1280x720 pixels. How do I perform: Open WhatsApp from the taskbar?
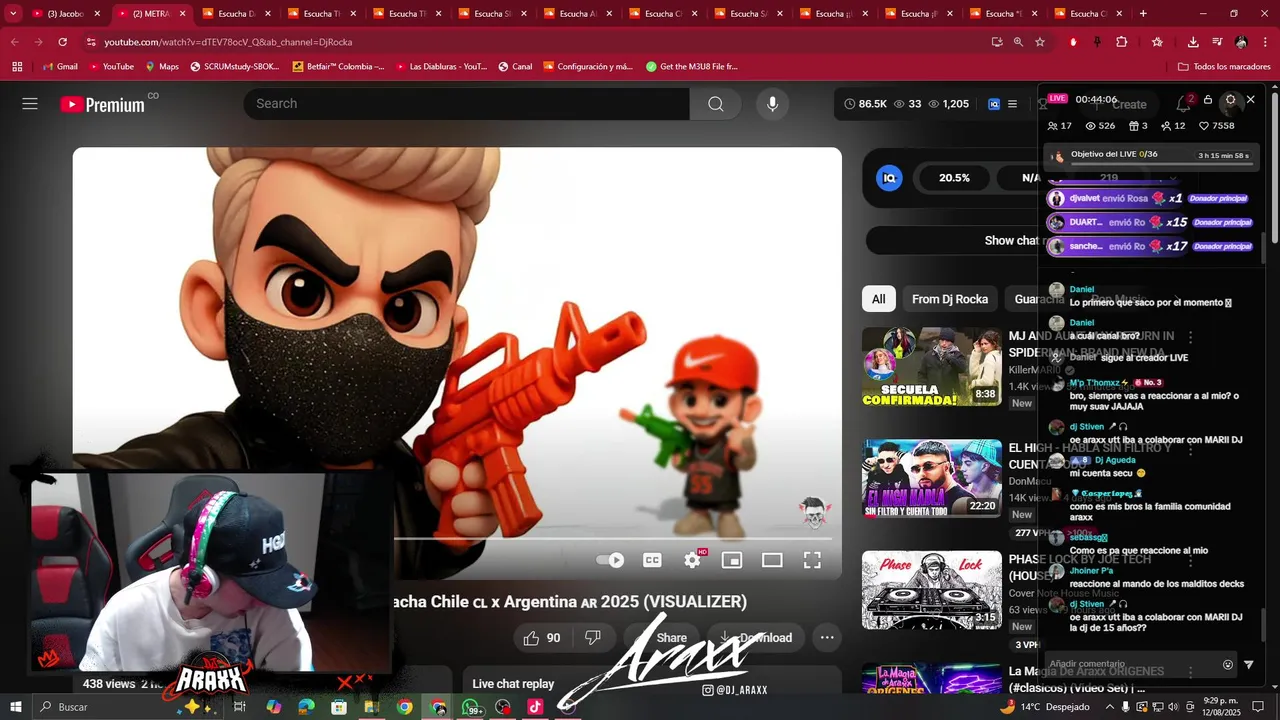click(x=471, y=707)
